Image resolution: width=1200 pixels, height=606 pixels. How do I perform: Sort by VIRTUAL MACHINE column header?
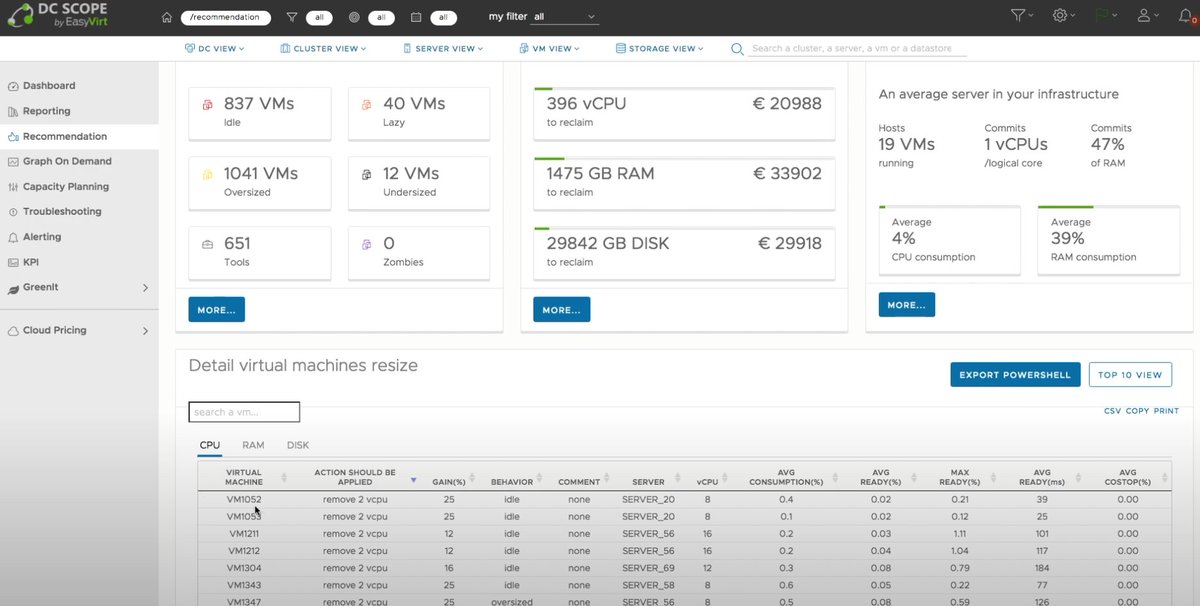point(244,477)
